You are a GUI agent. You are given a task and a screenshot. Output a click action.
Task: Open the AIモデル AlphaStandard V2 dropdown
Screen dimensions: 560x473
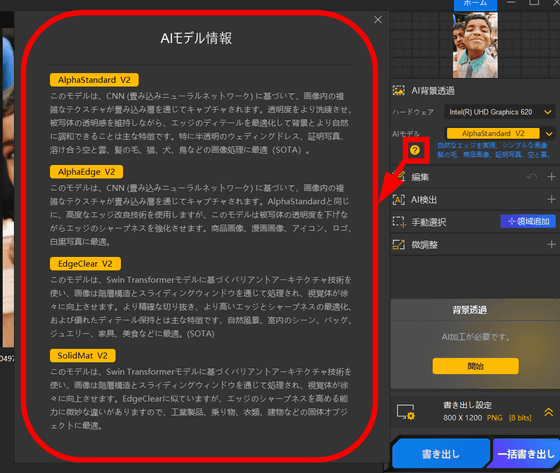[500, 134]
